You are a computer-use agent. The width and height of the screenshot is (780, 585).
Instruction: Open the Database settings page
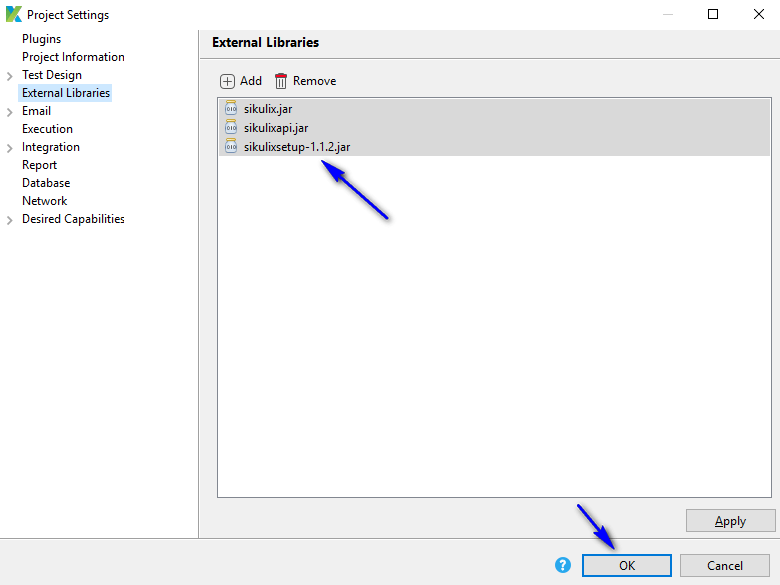(x=46, y=183)
